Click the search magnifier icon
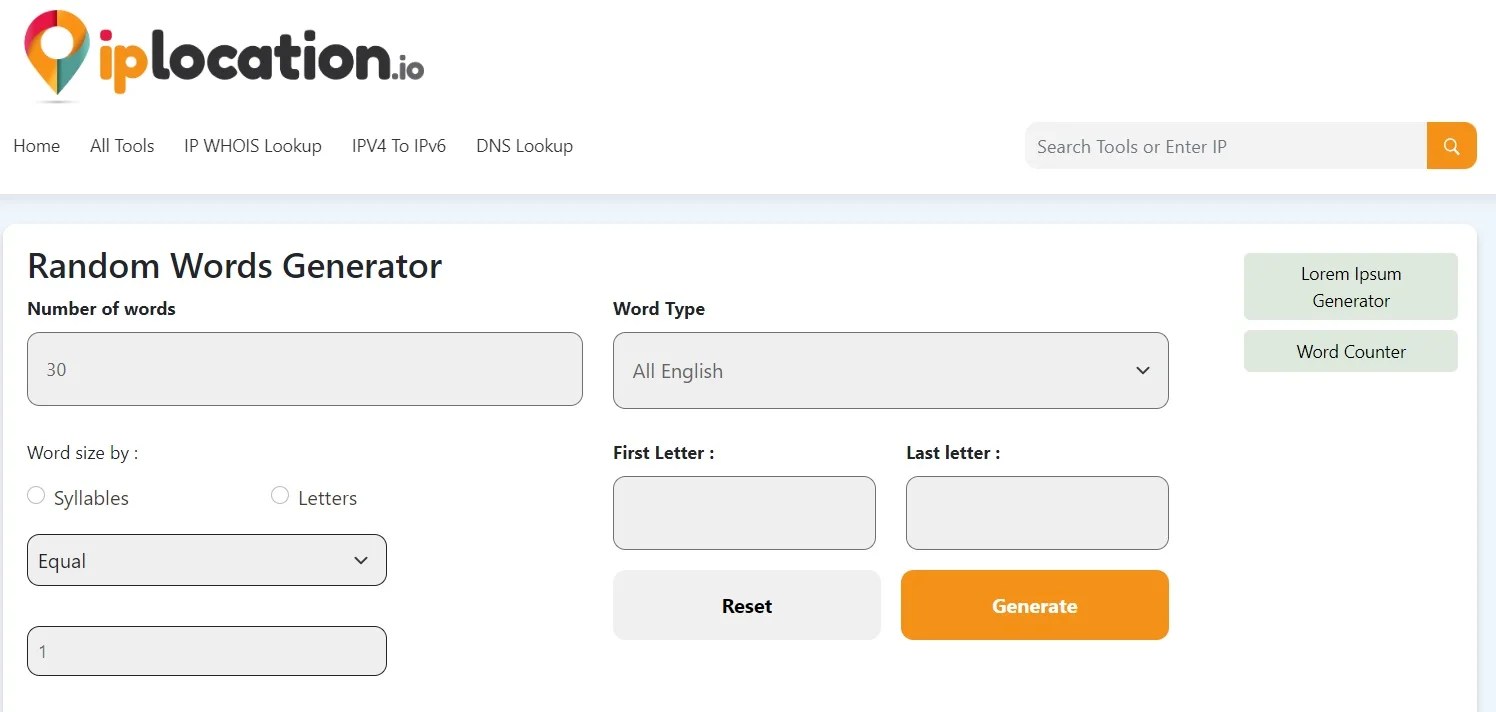1496x712 pixels. tap(1450, 145)
